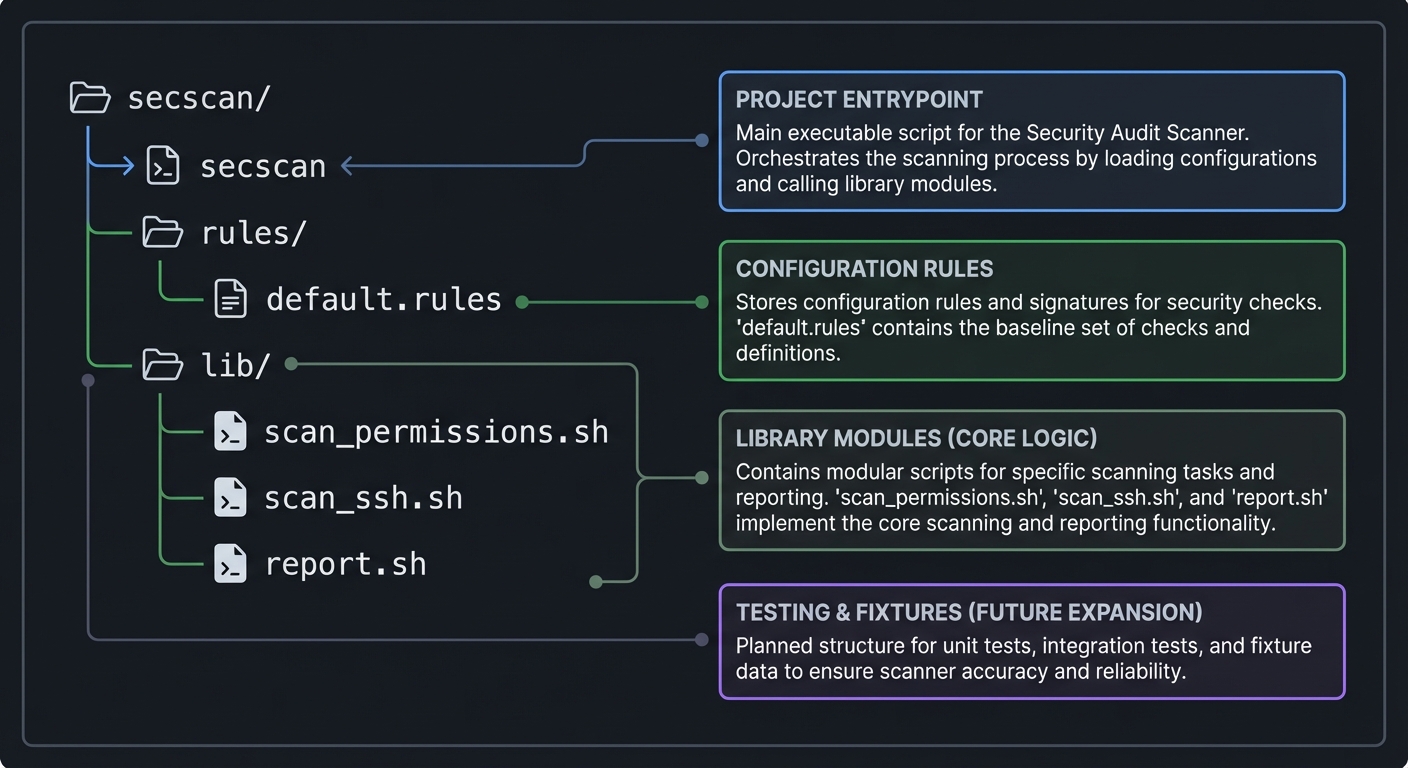The height and width of the screenshot is (768, 1408).
Task: Click the secscan/ root folder icon
Action: 90,97
